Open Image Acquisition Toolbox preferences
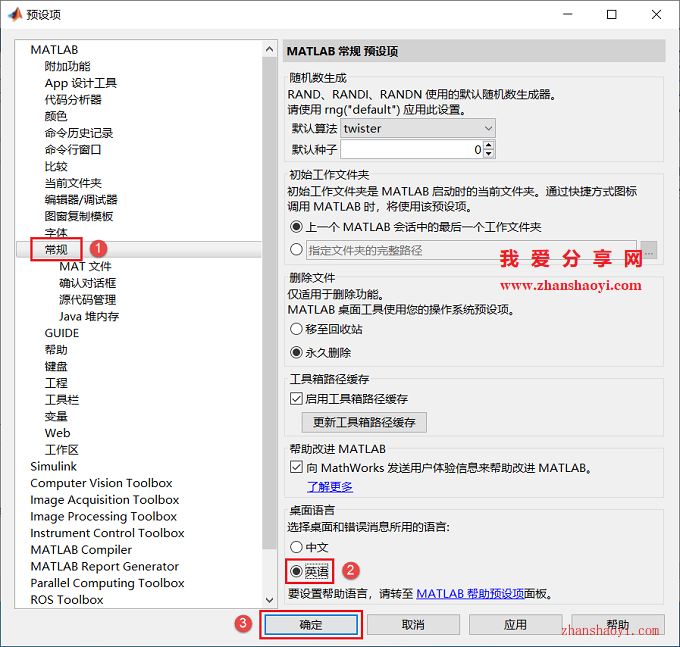This screenshot has width=680, height=647. click(105, 500)
